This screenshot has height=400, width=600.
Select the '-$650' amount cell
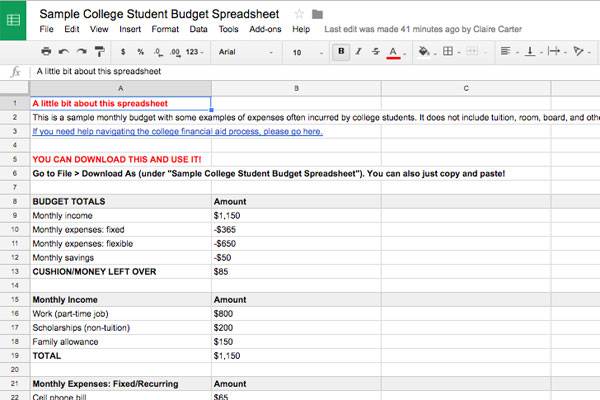click(296, 243)
